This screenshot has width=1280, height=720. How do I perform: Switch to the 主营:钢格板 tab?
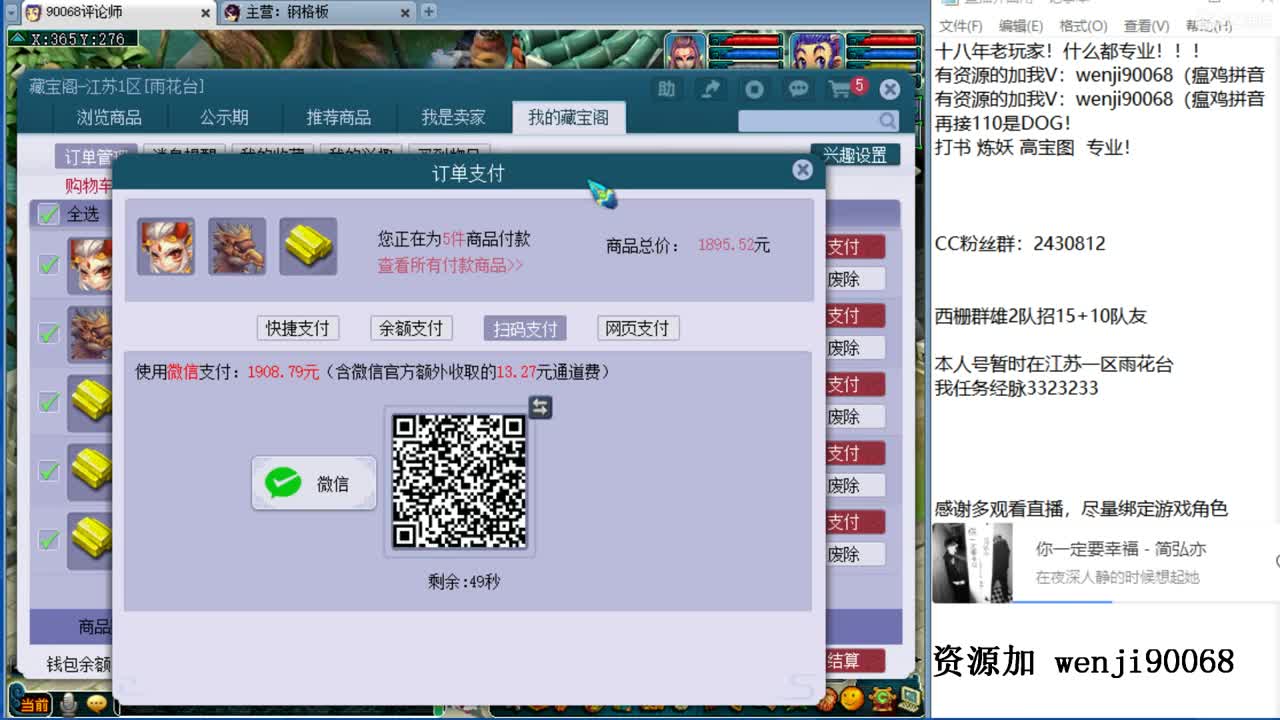click(x=316, y=13)
